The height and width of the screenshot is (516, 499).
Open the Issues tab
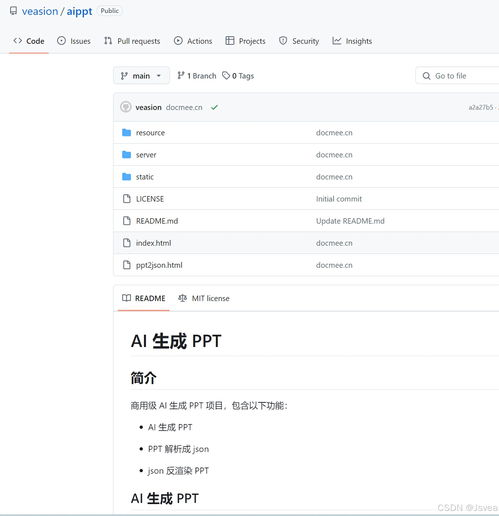[x=74, y=41]
